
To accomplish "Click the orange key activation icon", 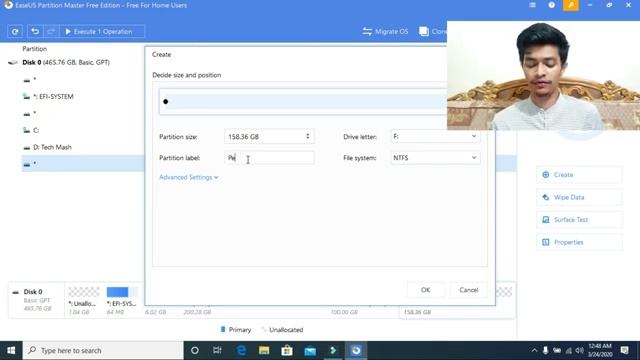I will (x=571, y=5).
